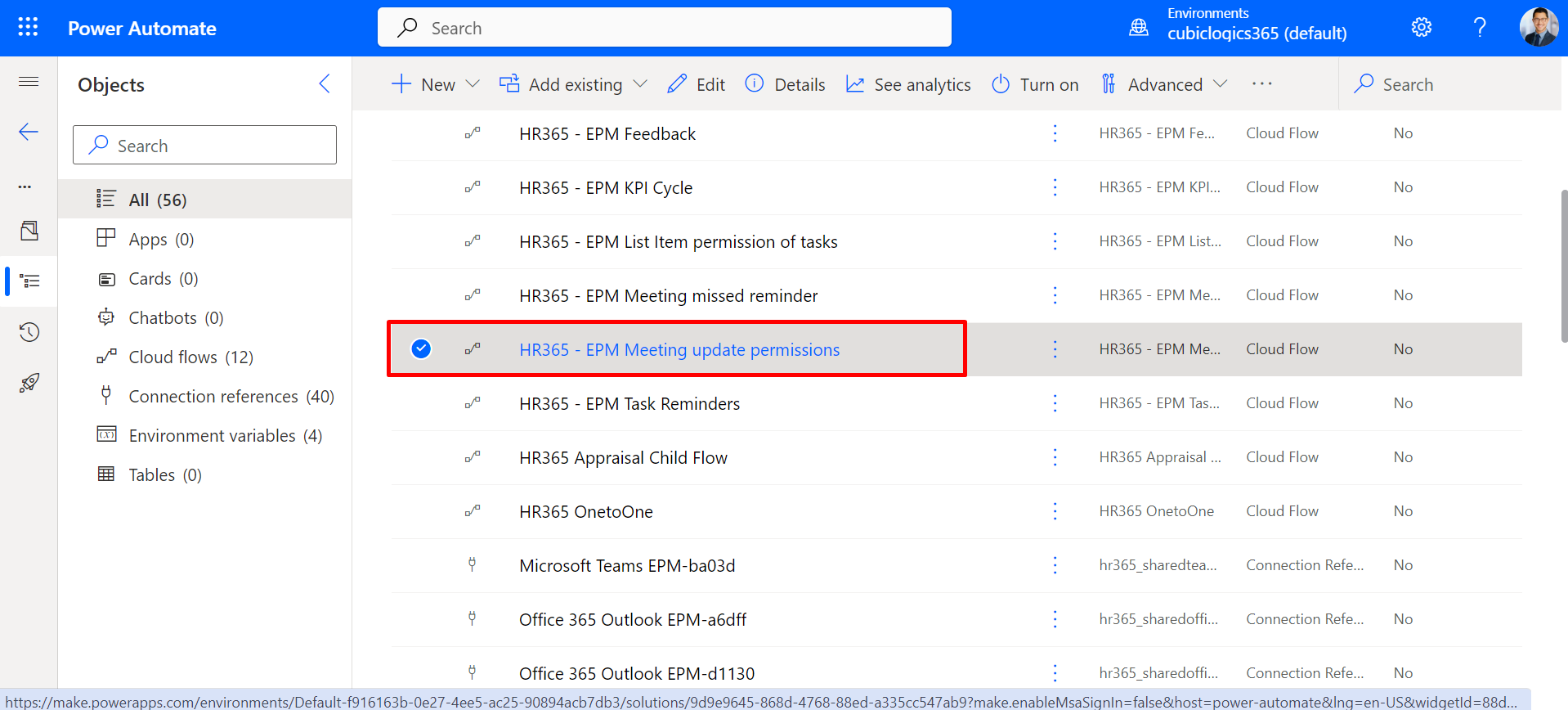Select All (56) in Objects list

pyautogui.click(x=204, y=199)
